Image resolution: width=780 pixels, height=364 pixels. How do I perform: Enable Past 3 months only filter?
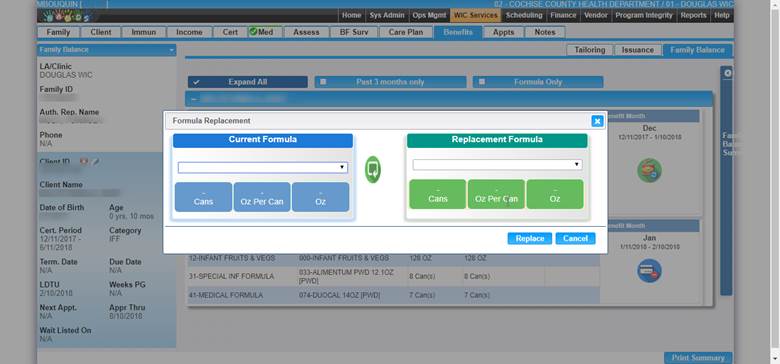coord(323,82)
